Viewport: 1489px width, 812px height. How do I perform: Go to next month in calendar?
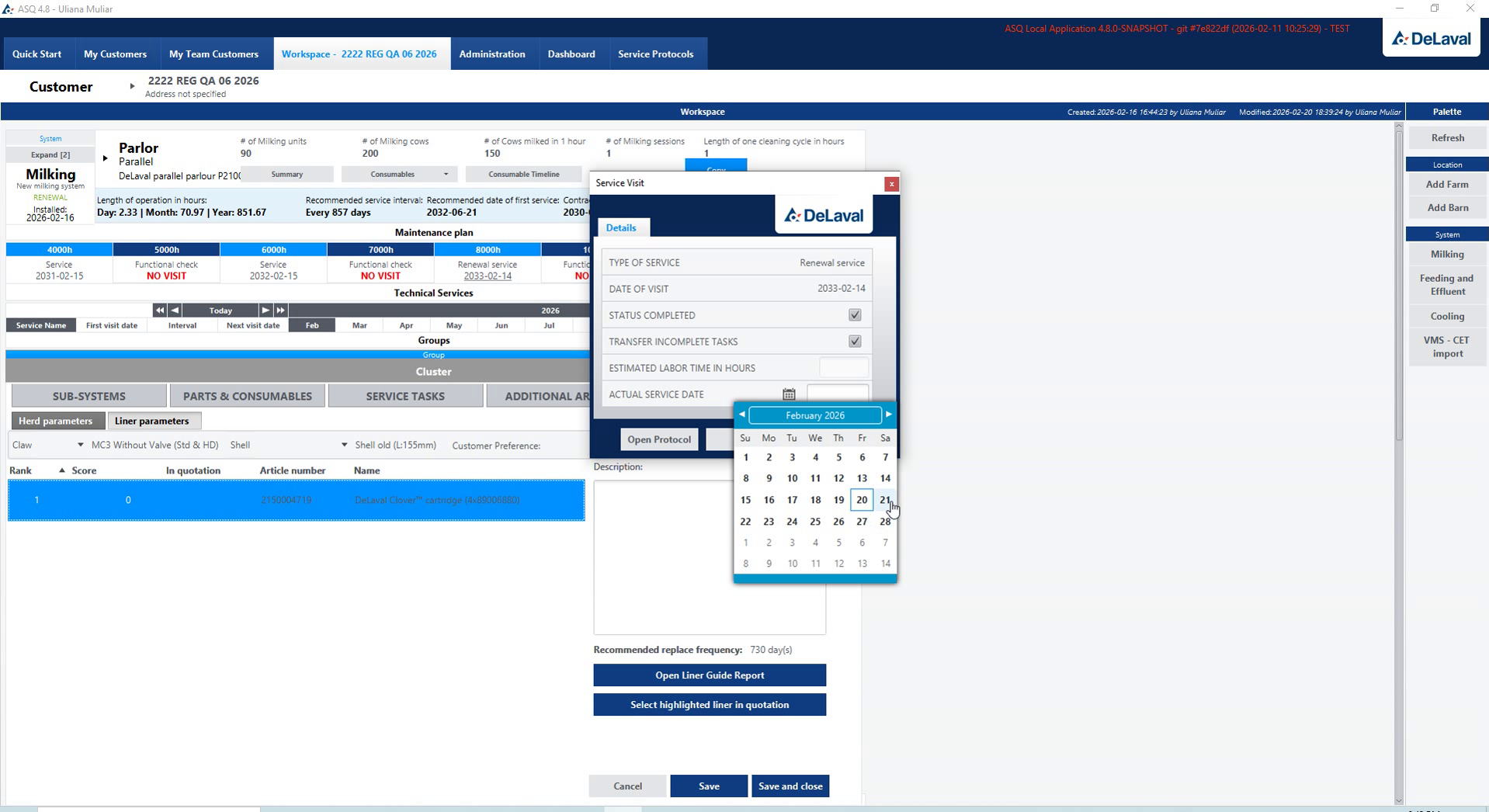889,415
